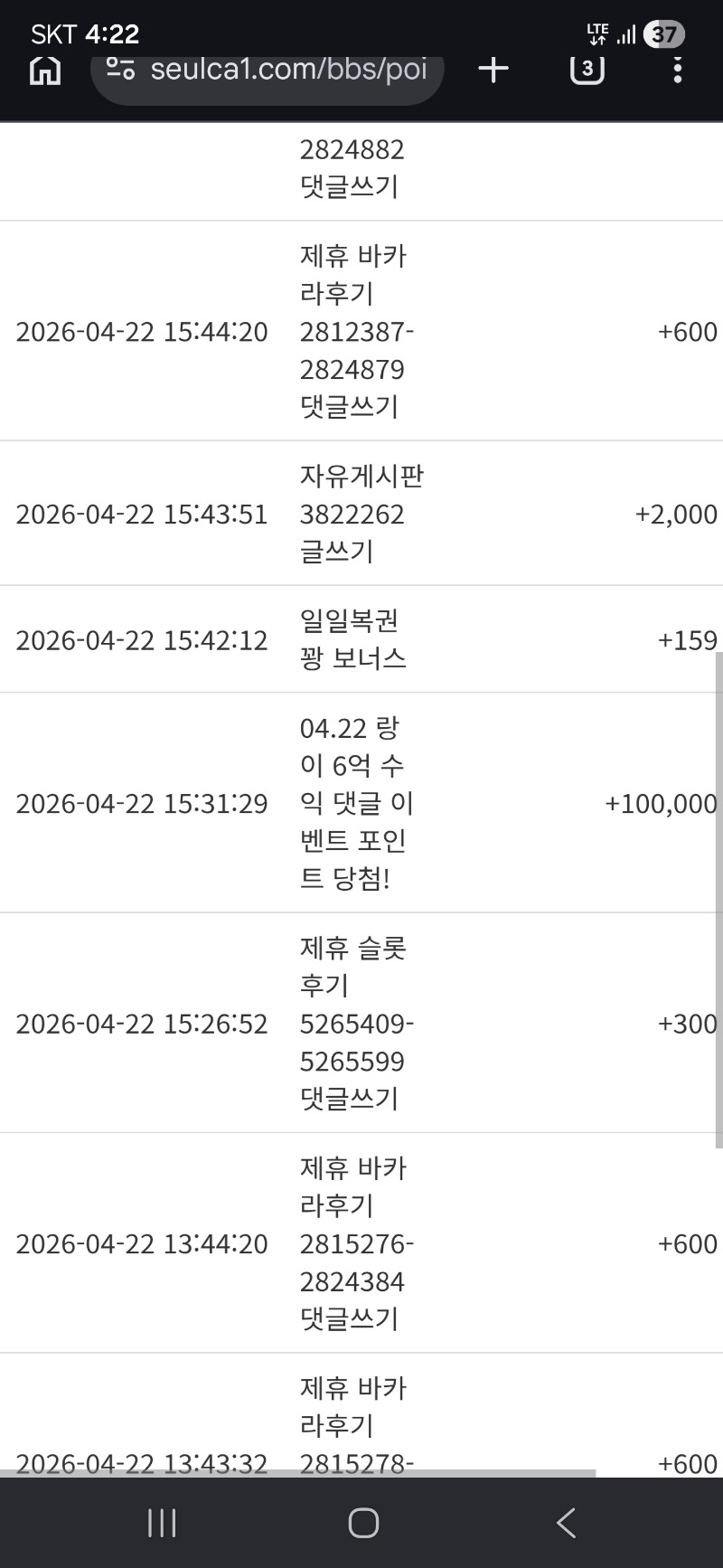Open 제휴 슬롯후기 5265409 entry

click(x=356, y=1023)
